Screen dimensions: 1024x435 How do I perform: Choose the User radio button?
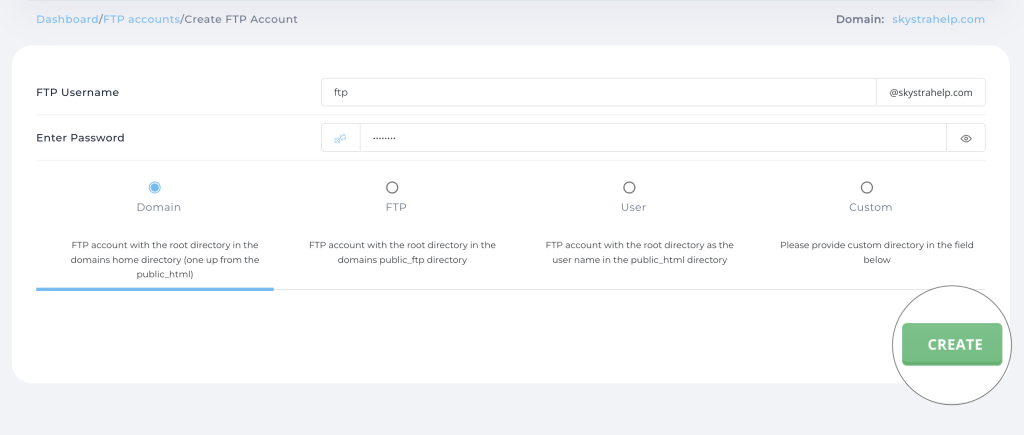coord(629,187)
